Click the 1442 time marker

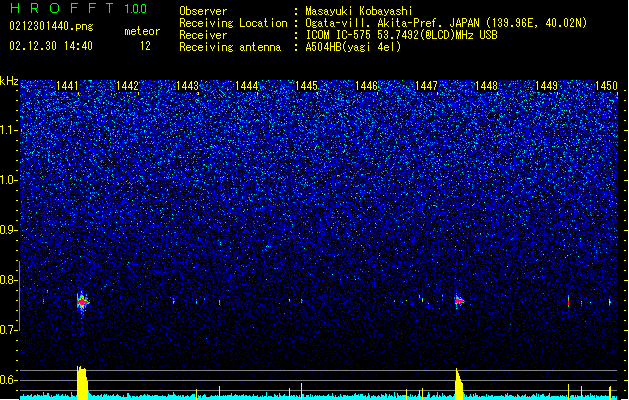click(x=127, y=86)
